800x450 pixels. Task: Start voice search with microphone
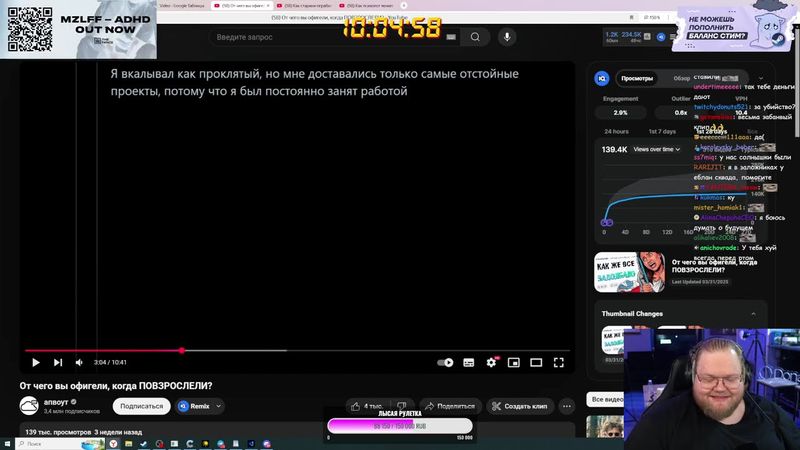tap(507, 37)
